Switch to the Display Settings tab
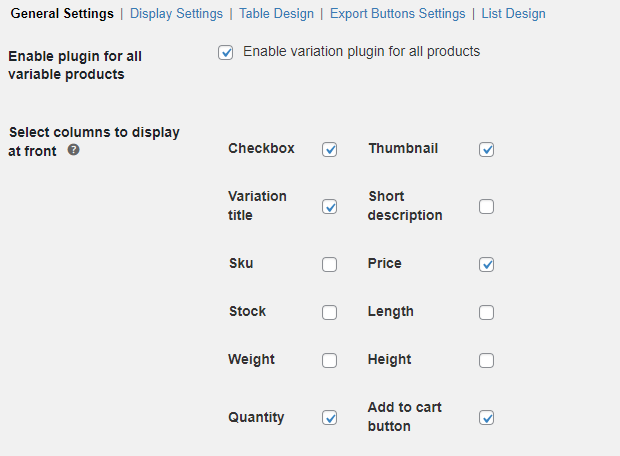The image size is (620, 456). pyautogui.click(x=176, y=14)
